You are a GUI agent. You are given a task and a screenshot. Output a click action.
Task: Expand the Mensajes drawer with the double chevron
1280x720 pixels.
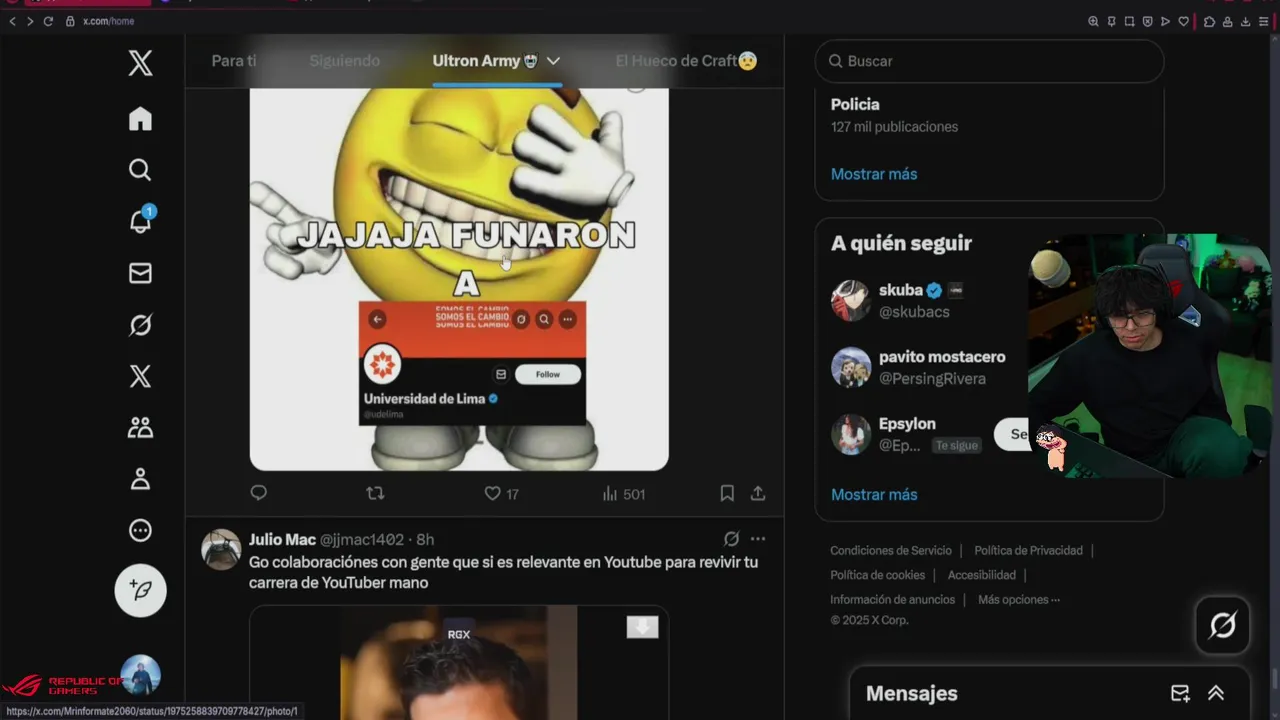click(x=1216, y=693)
